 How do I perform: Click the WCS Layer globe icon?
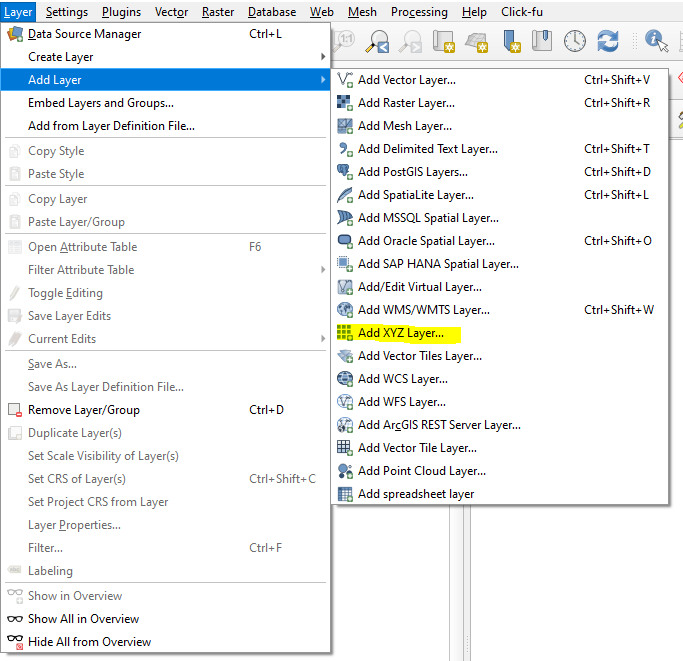[x=345, y=379]
